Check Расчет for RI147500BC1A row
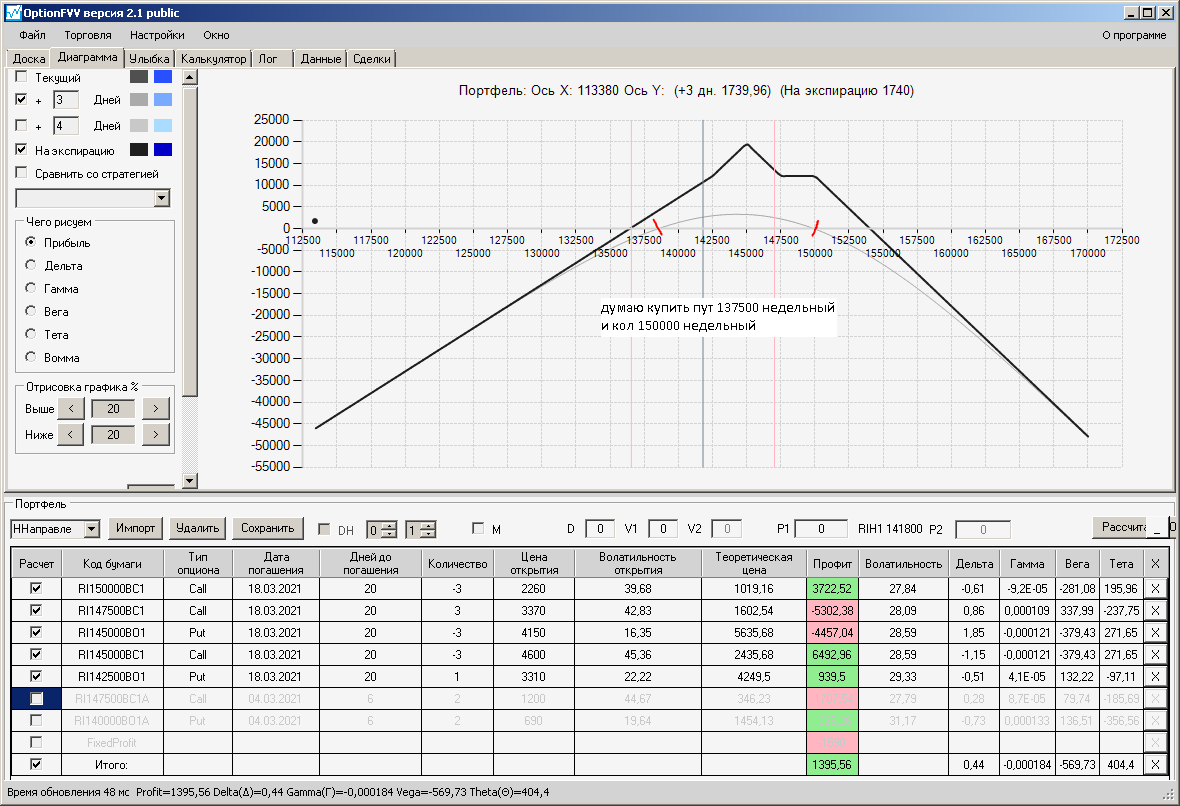Viewport: 1180px width, 806px height. pos(35,698)
